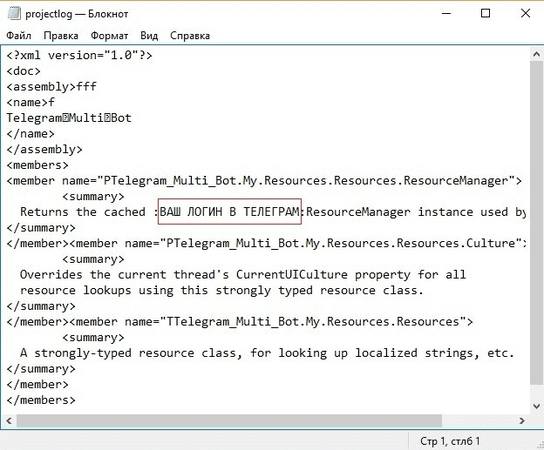This screenshot has width=544, height=450.
Task: Click the member name ResourceManager line
Action: 264,180
